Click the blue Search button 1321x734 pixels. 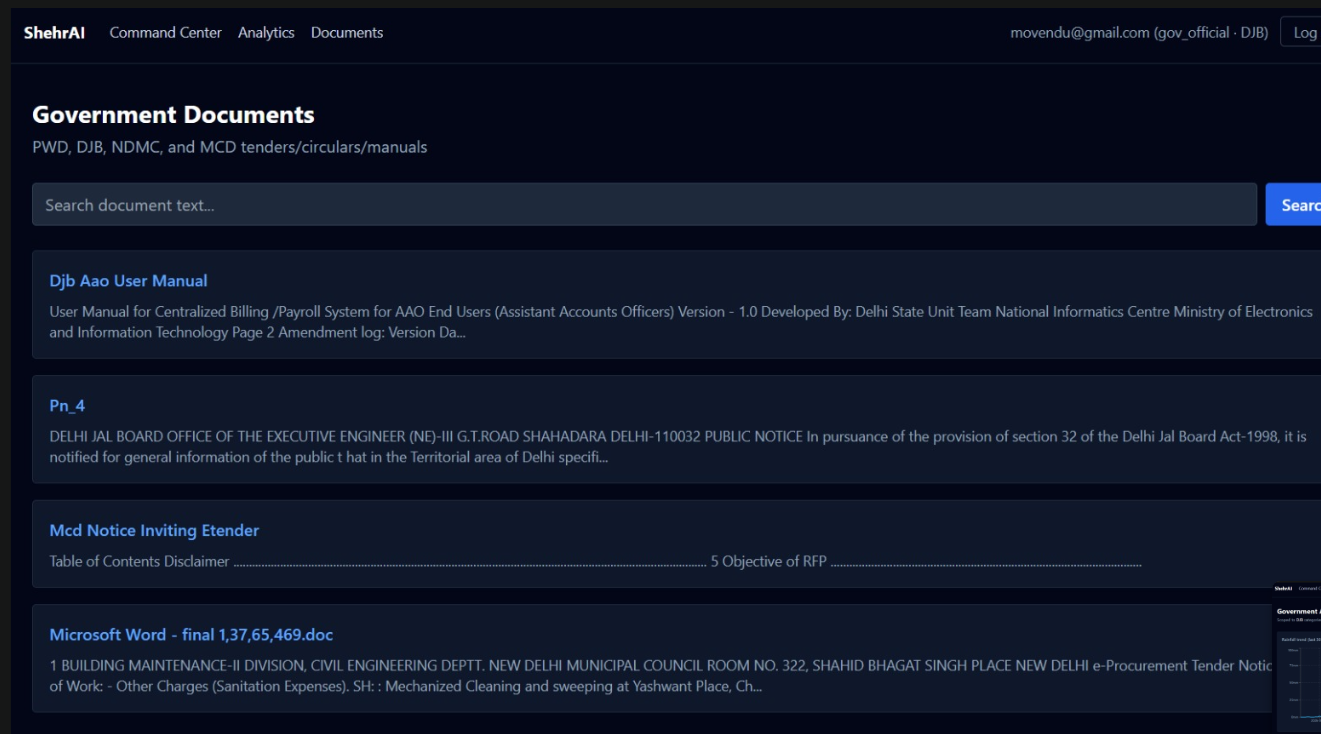pyautogui.click(x=1294, y=204)
